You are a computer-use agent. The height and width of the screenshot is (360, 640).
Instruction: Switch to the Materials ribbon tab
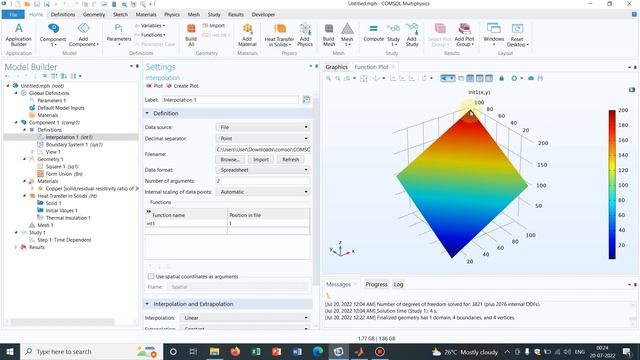tap(146, 14)
